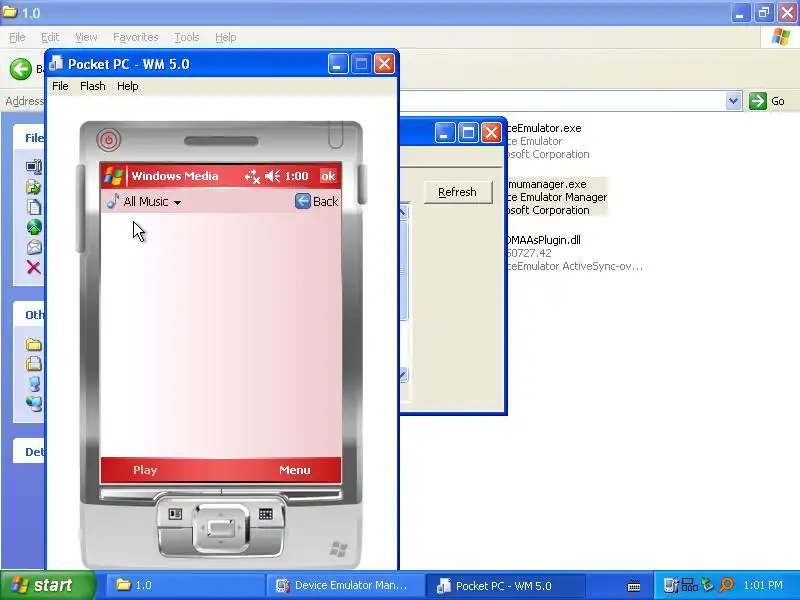
Task: Open Favorites menu in Explorer window
Action: click(x=136, y=37)
